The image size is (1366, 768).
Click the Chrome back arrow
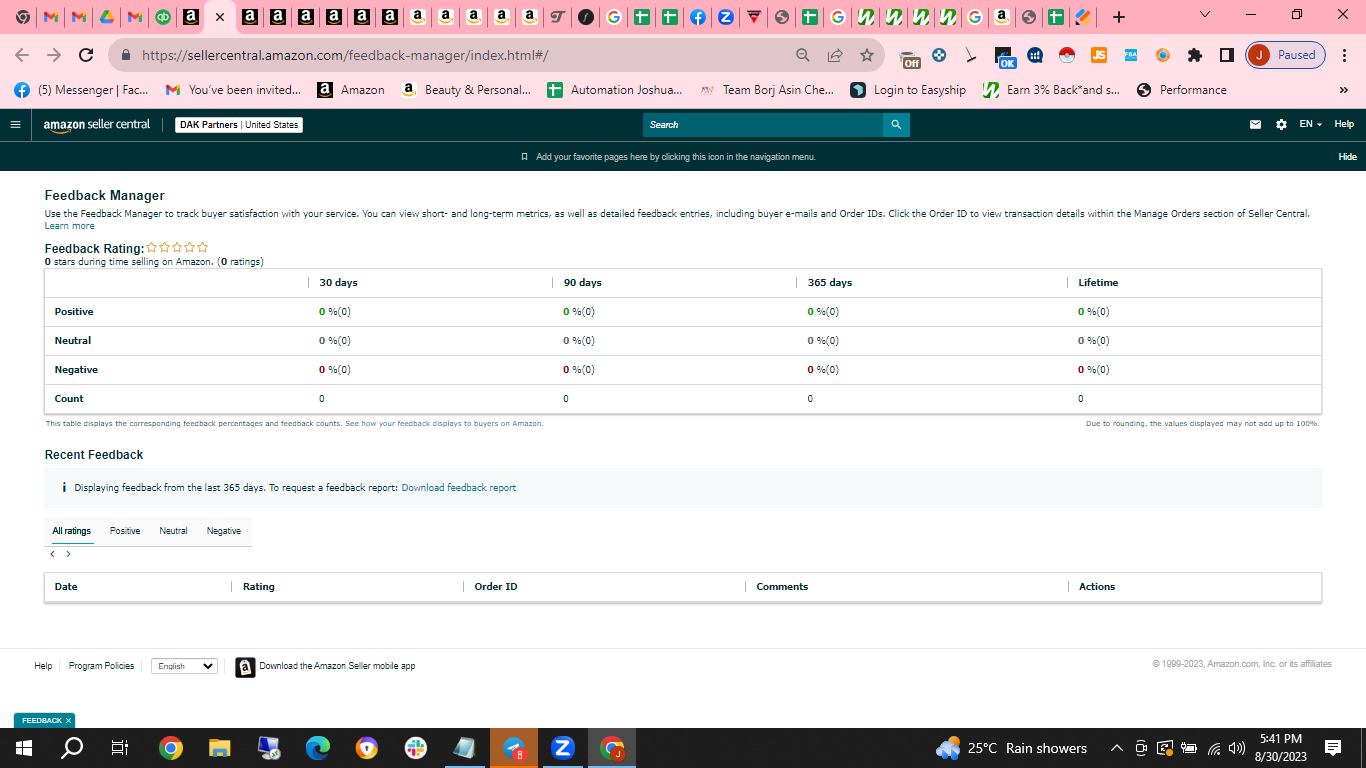pos(22,55)
